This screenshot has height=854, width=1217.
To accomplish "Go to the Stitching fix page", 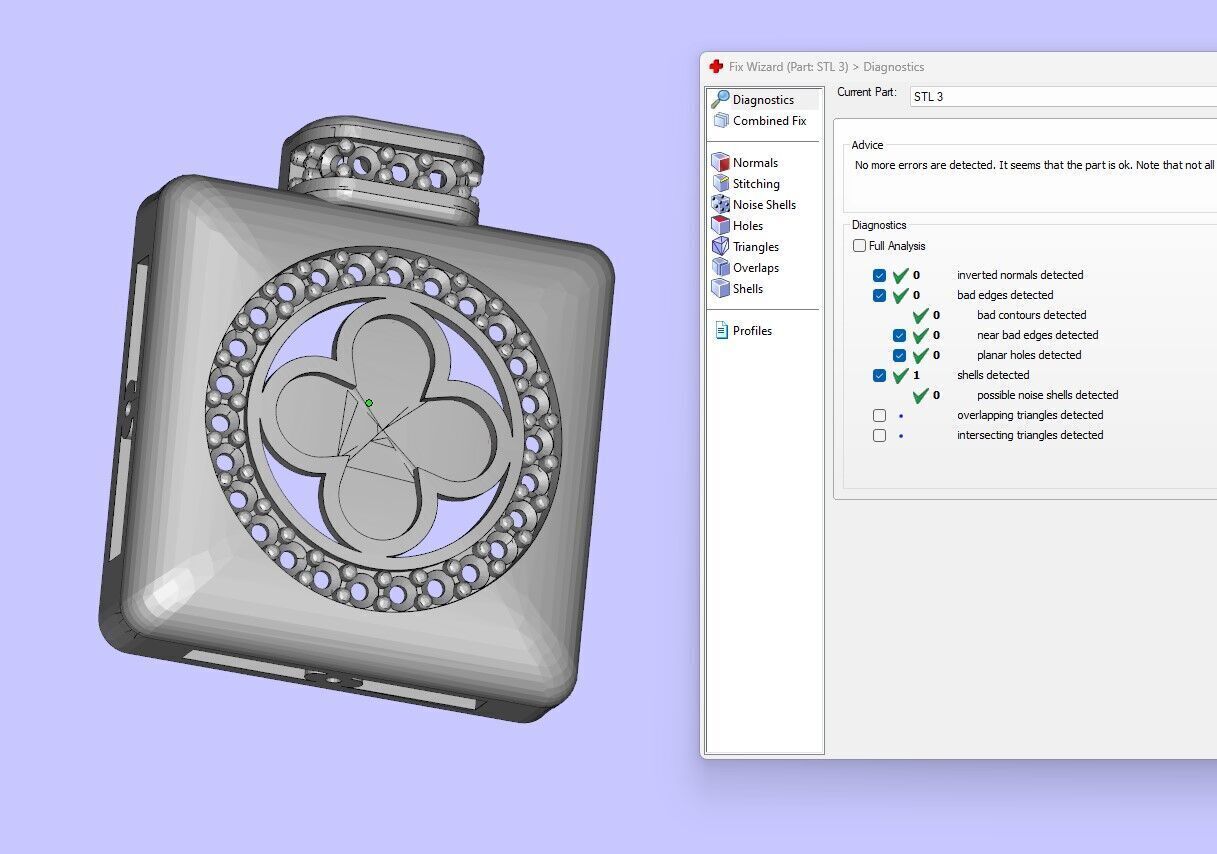I will 756,183.
